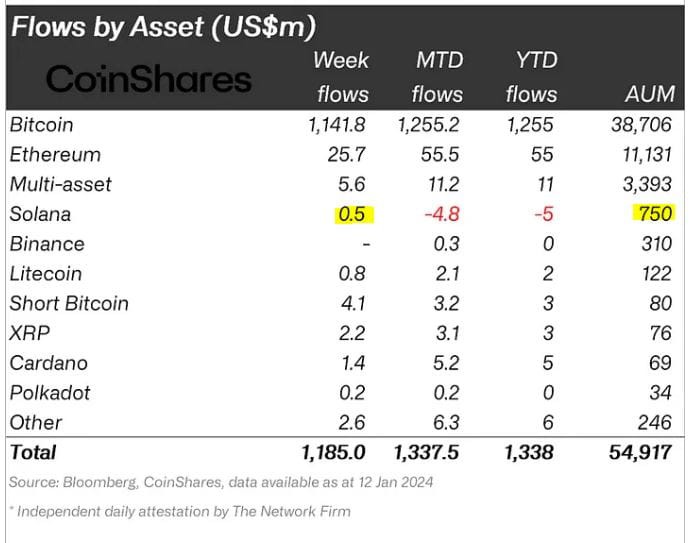Screen dimensions: 691x543
Task: Click the Multi-asset row label
Action: (x=60, y=184)
